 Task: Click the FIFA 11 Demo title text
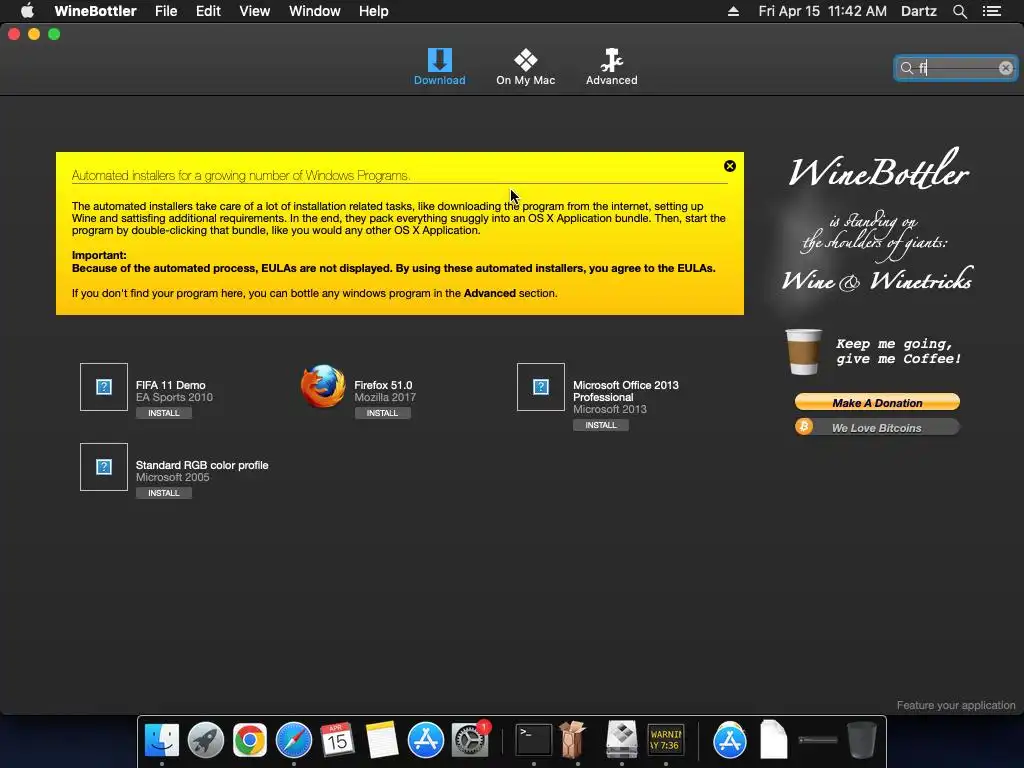tap(170, 385)
